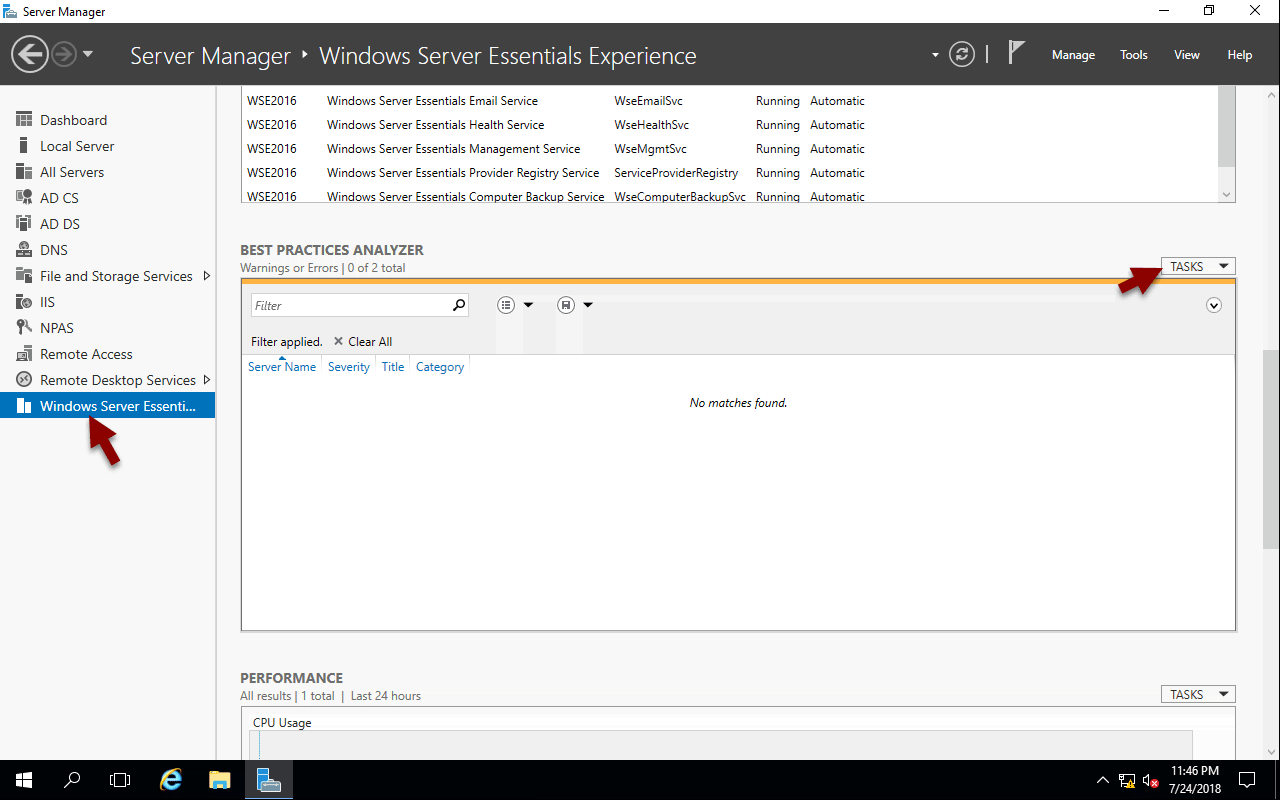Viewport: 1280px width, 800px height.
Task: Click the Local Server sidebar icon
Action: 24,146
